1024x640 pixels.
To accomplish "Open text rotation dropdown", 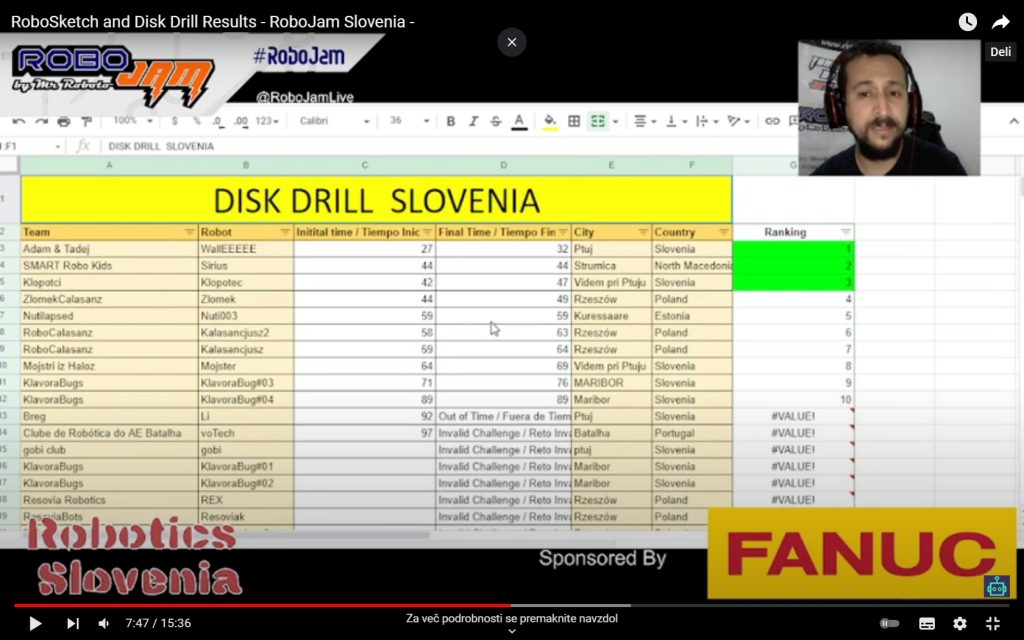I will (737, 121).
